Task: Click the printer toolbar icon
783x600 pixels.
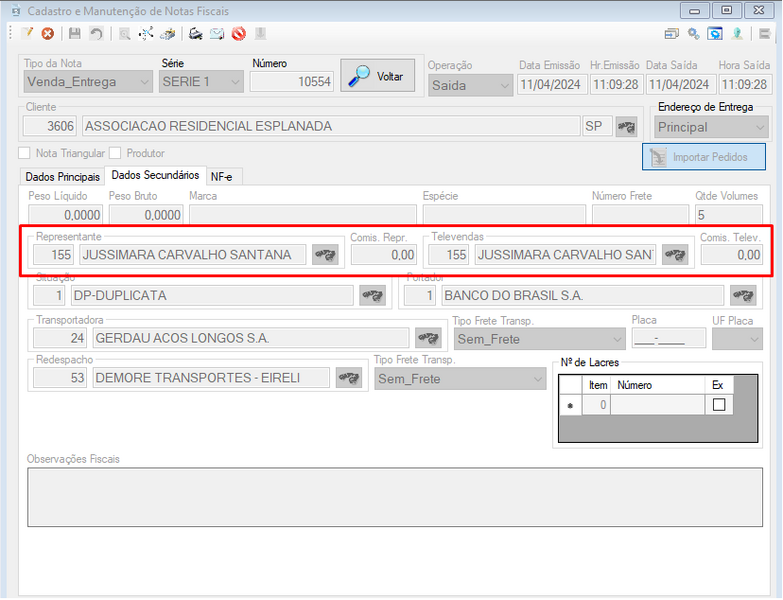Action: point(195,33)
